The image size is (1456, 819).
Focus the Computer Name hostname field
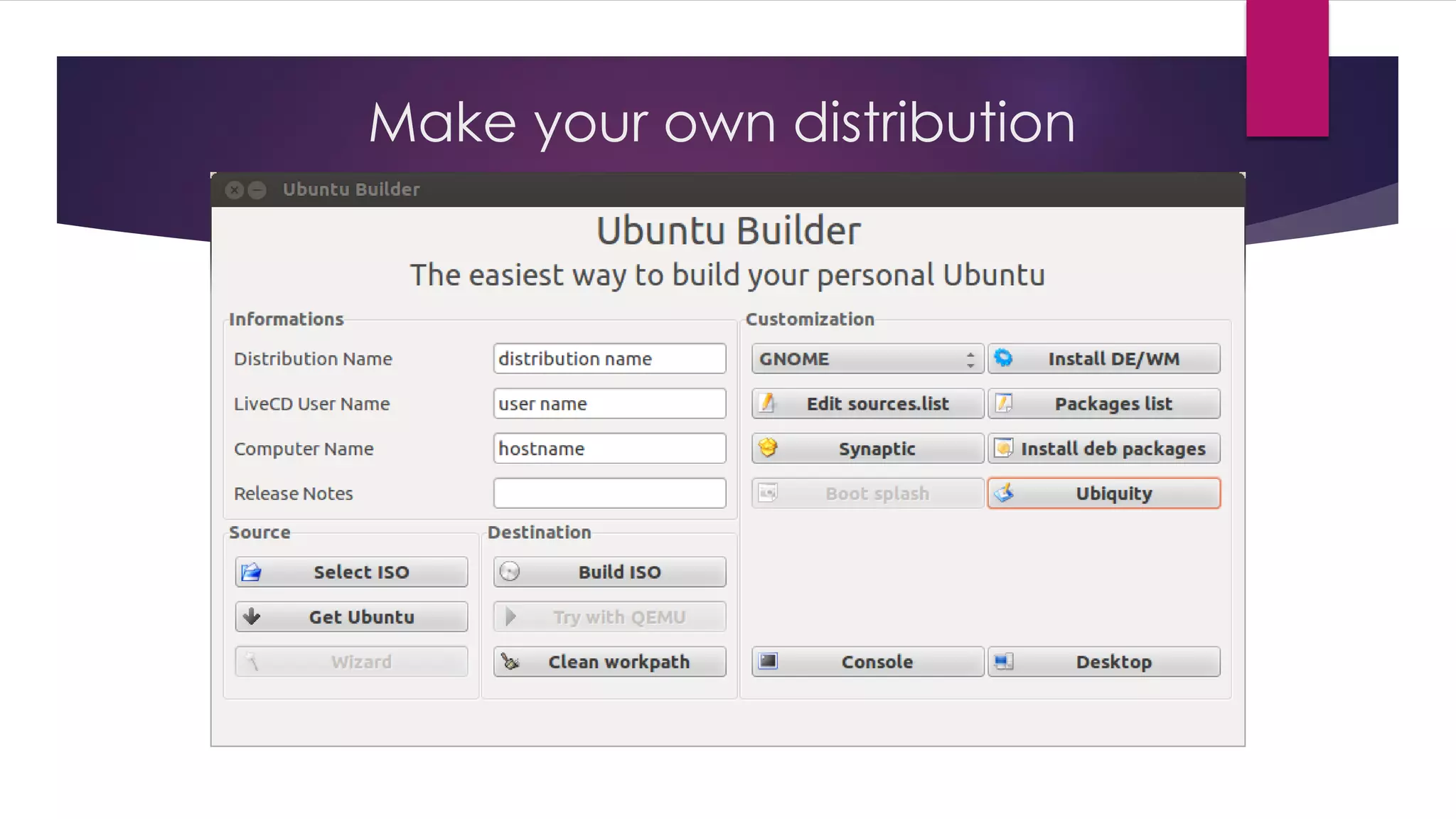pyautogui.click(x=610, y=448)
